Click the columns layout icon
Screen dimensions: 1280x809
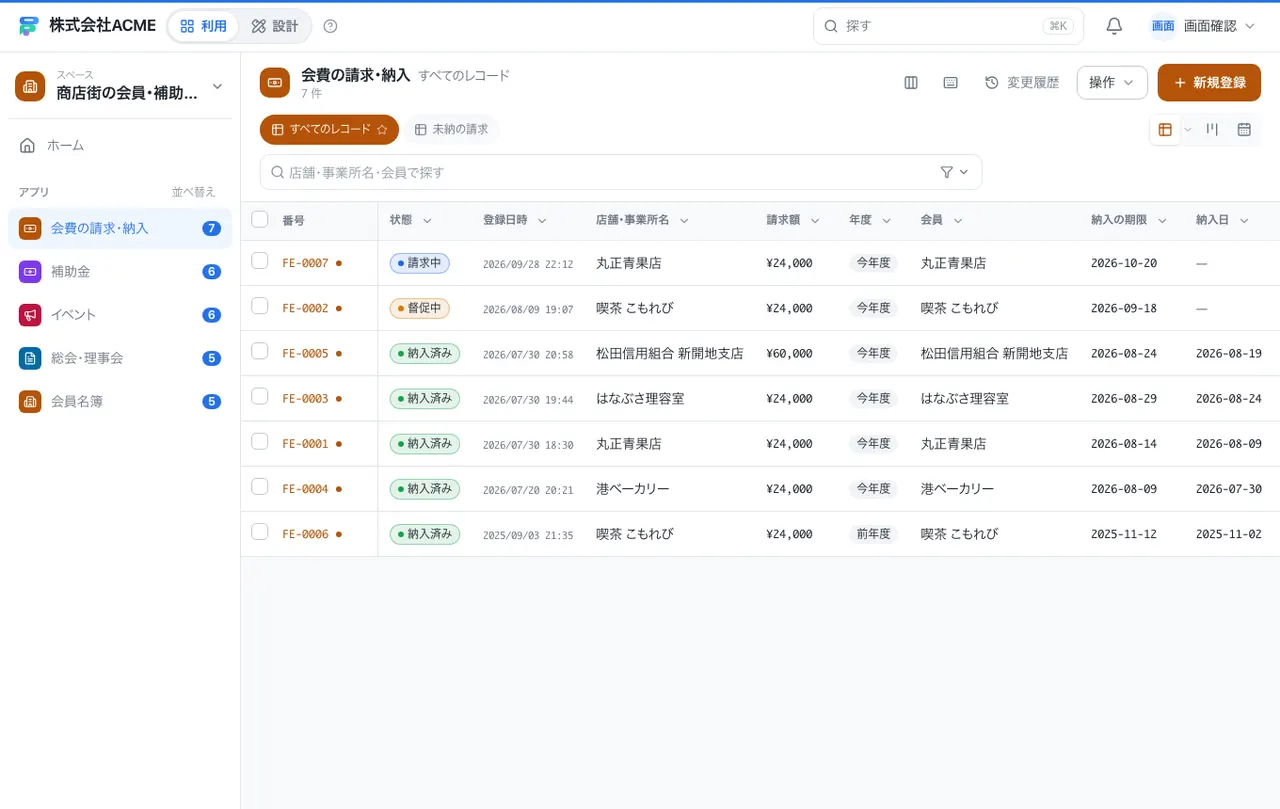[x=911, y=83]
